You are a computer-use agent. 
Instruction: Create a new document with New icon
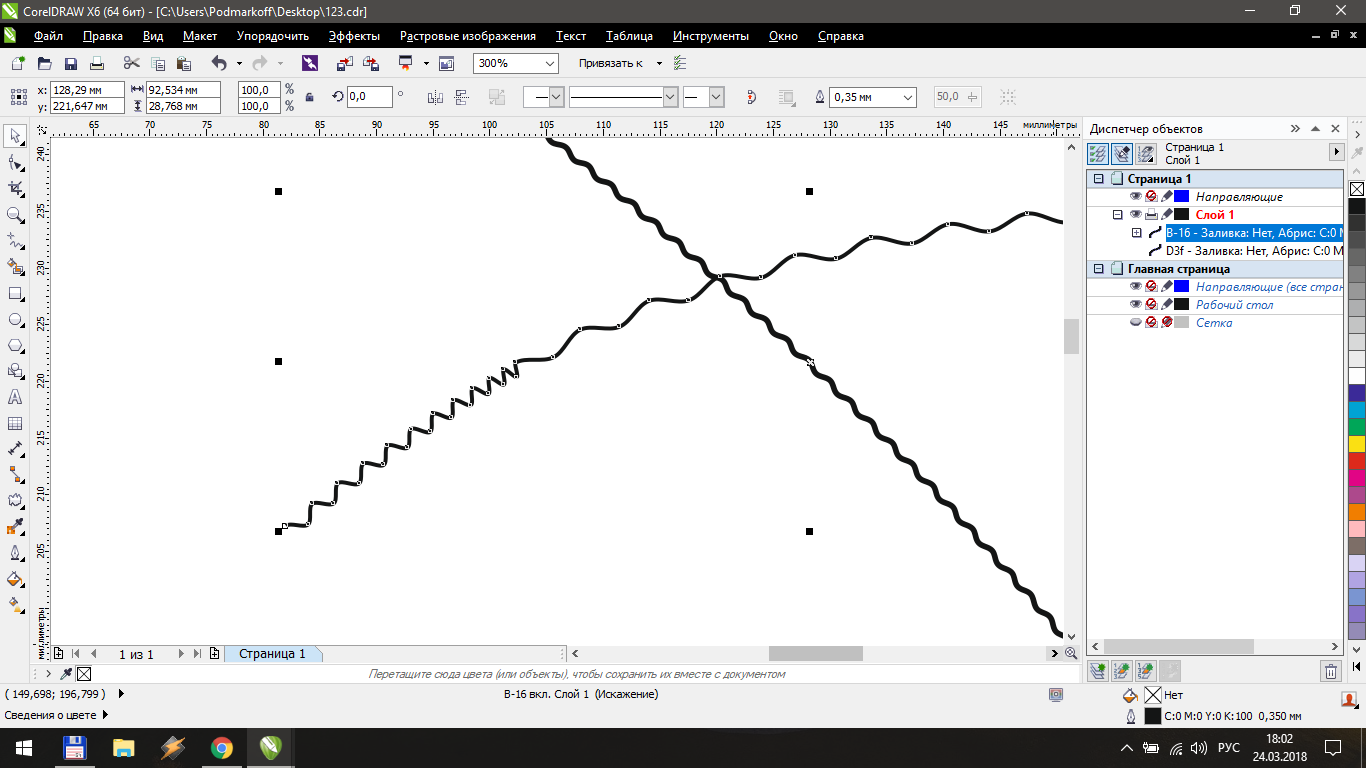pos(18,63)
